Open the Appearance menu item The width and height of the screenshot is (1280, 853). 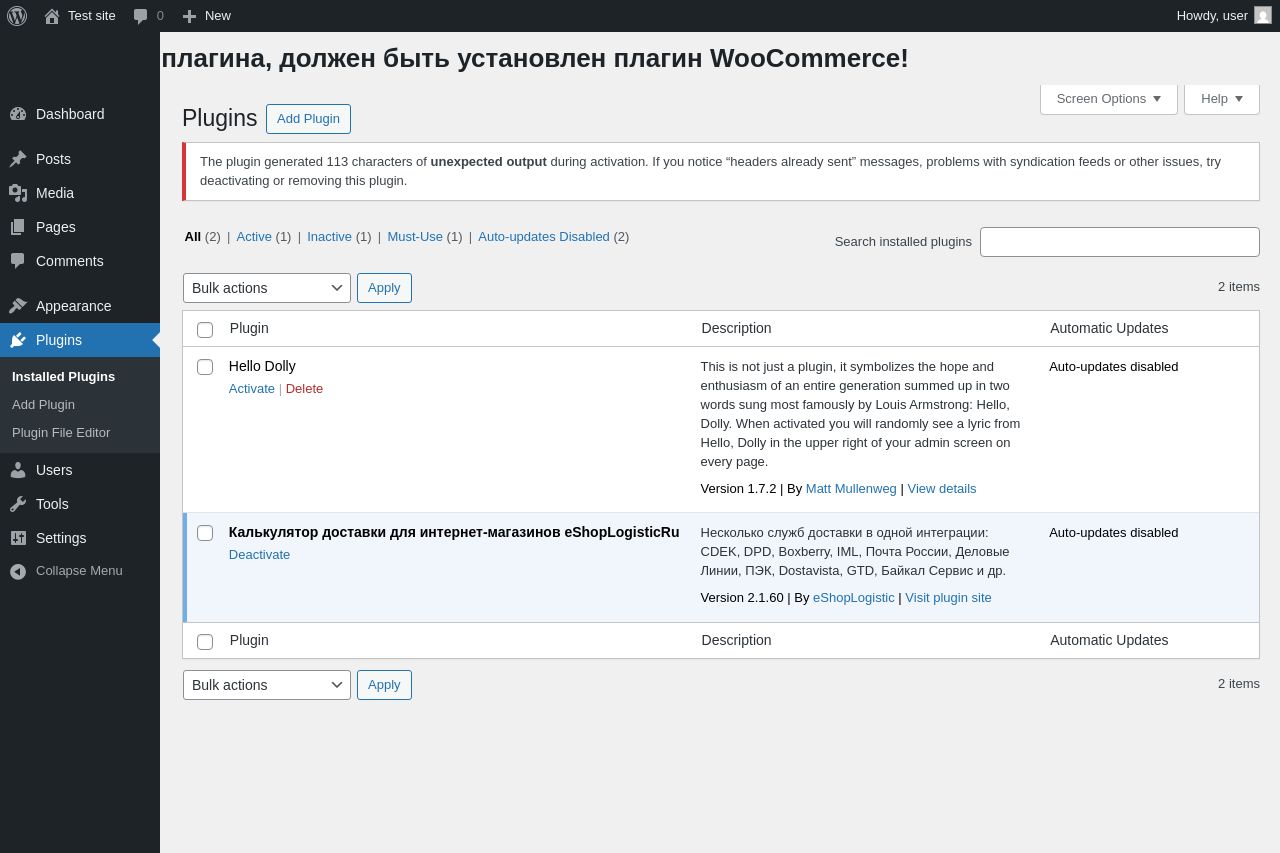click(x=73, y=306)
